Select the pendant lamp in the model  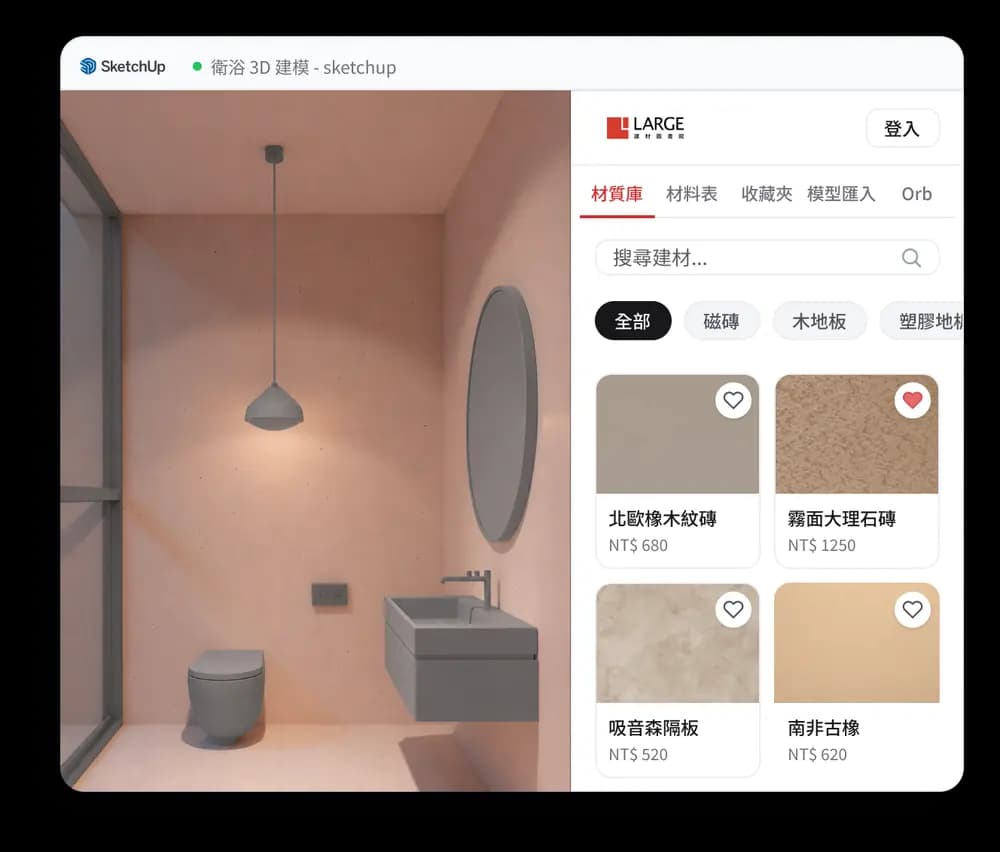click(x=274, y=407)
